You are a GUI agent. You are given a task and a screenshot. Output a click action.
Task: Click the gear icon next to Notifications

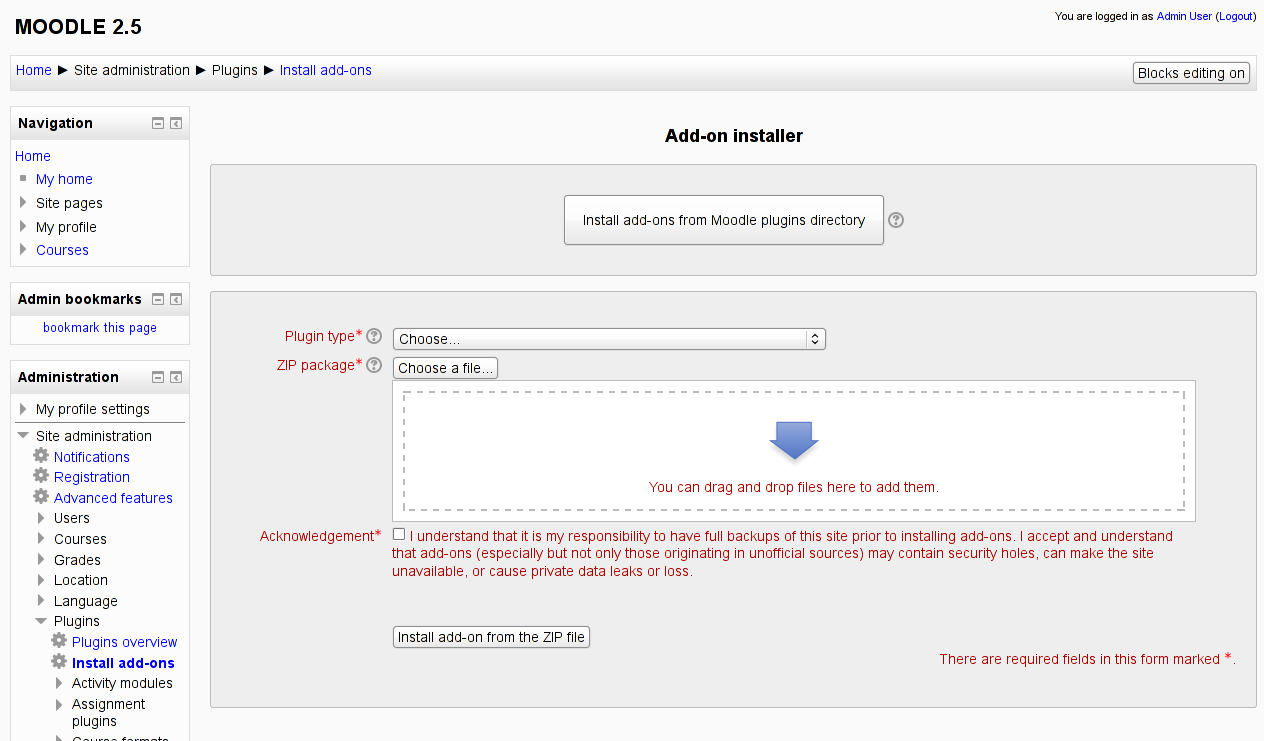(x=41, y=456)
